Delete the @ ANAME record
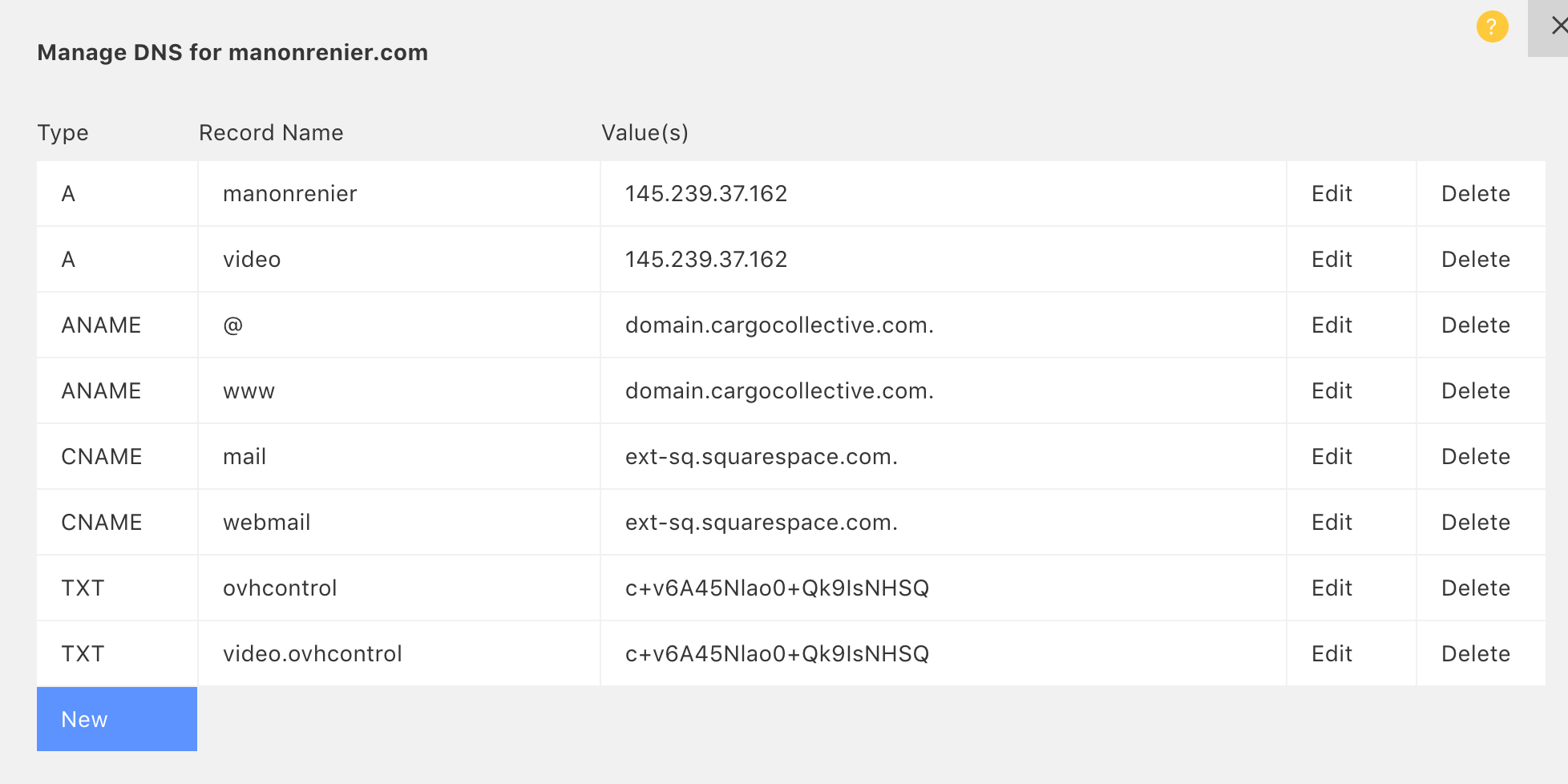Screen dimensions: 1568x784 click(x=1475, y=325)
